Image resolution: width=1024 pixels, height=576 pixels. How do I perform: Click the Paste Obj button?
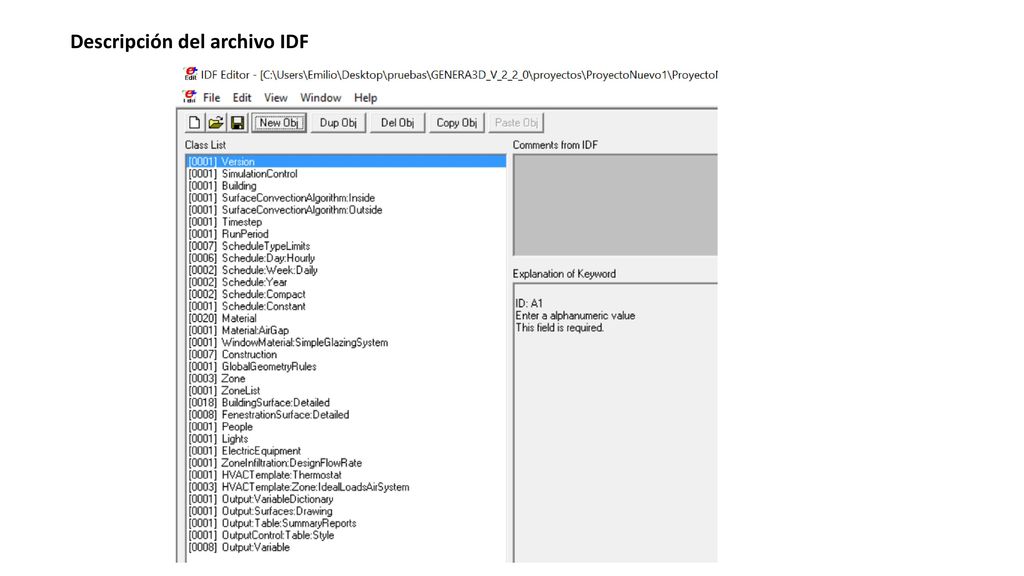[516, 123]
